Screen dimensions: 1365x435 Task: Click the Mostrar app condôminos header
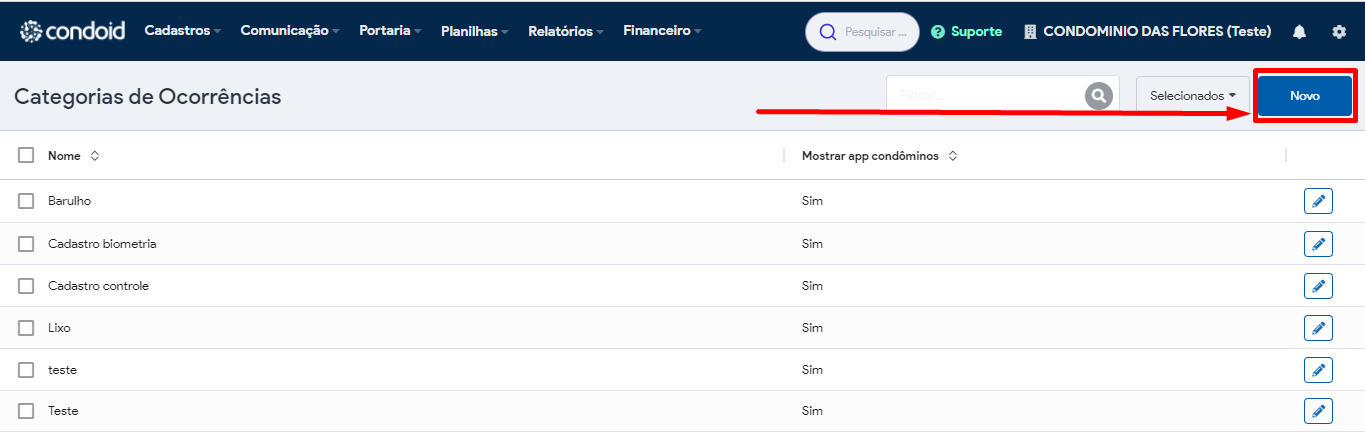pos(870,156)
